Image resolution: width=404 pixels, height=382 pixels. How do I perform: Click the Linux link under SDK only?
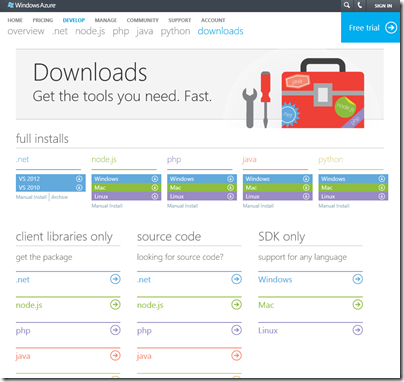[268, 331]
